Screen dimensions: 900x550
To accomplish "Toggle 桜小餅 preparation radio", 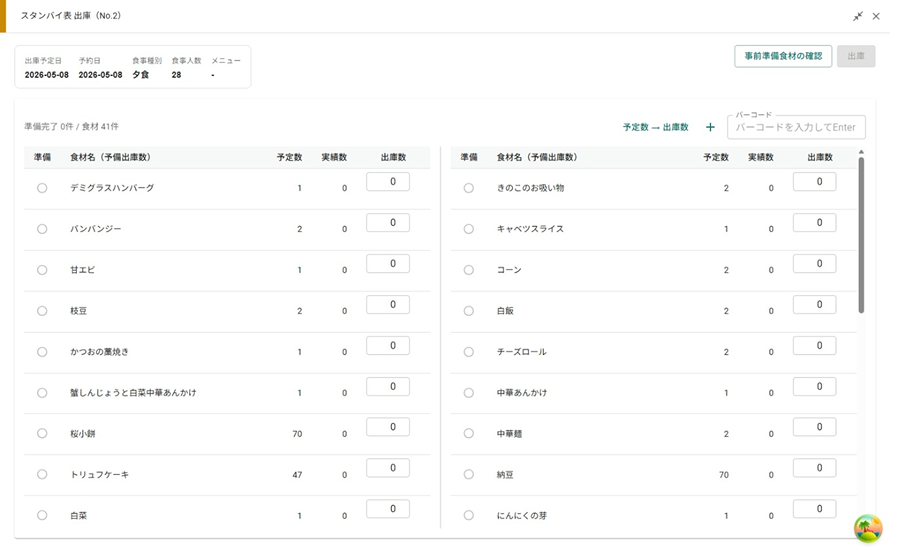I will 42,433.
